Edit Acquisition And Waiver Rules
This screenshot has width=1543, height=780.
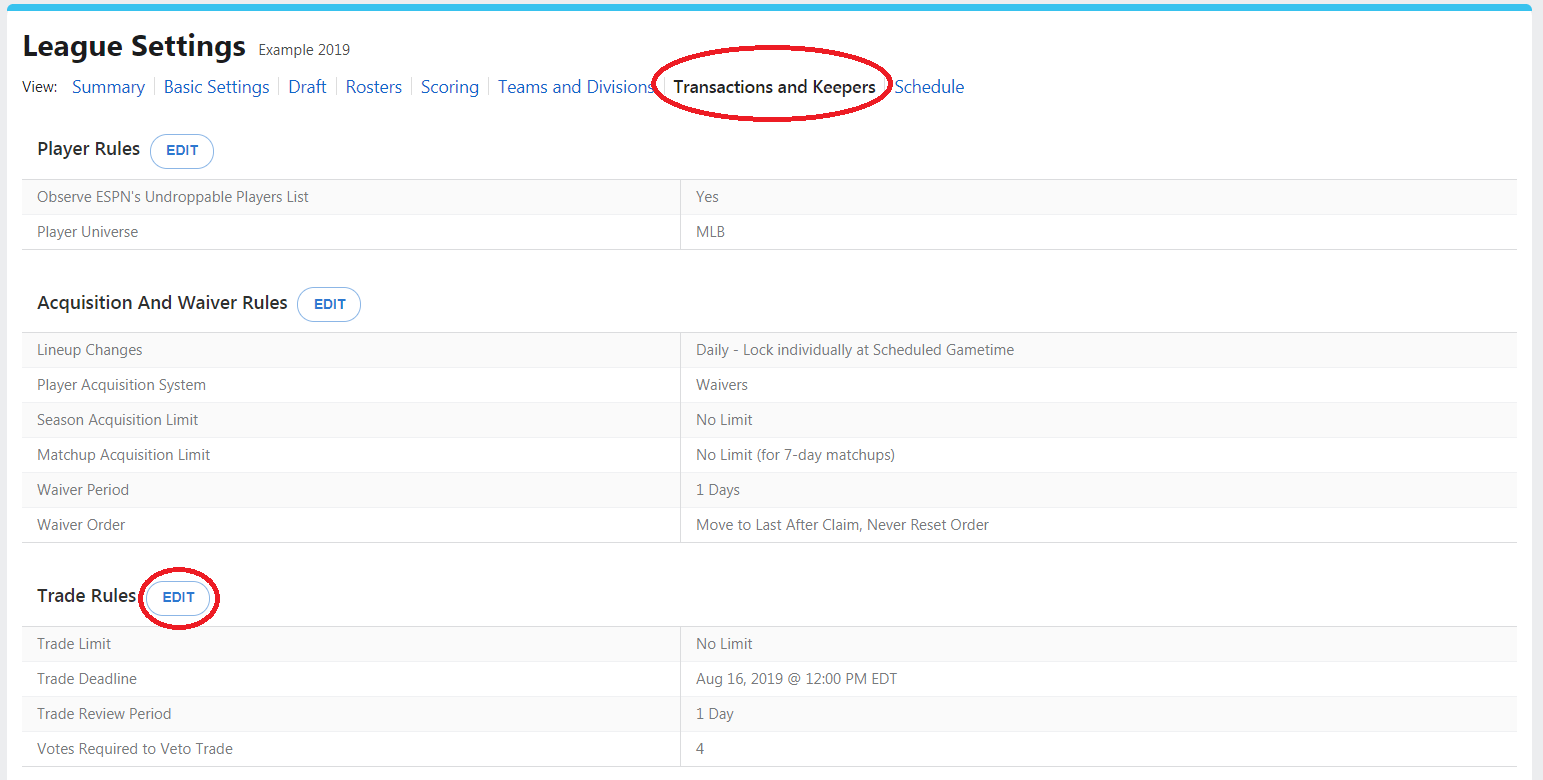click(x=329, y=305)
